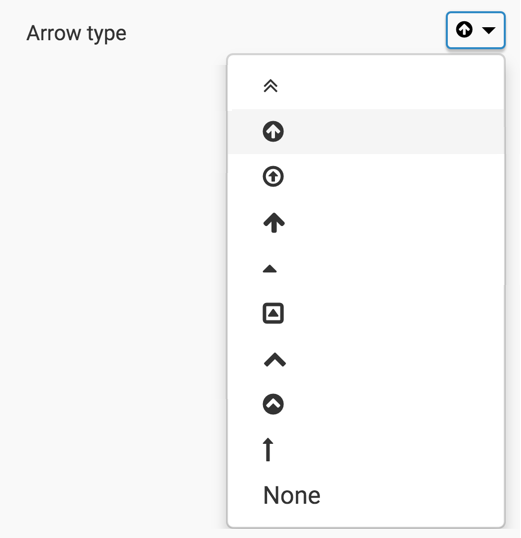Click the last icon row above None
Image resolution: width=521 pixels, height=538 pixels.
pos(366,450)
